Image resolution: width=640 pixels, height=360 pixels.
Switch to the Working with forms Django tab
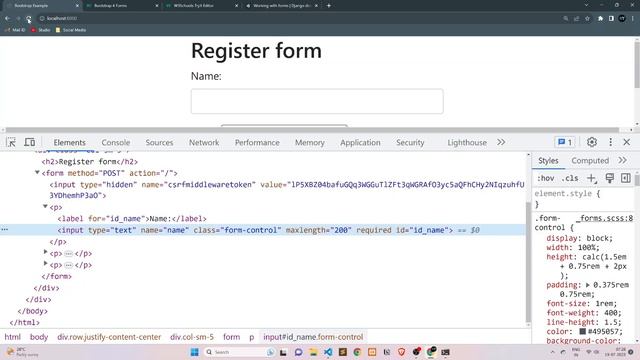[281, 6]
